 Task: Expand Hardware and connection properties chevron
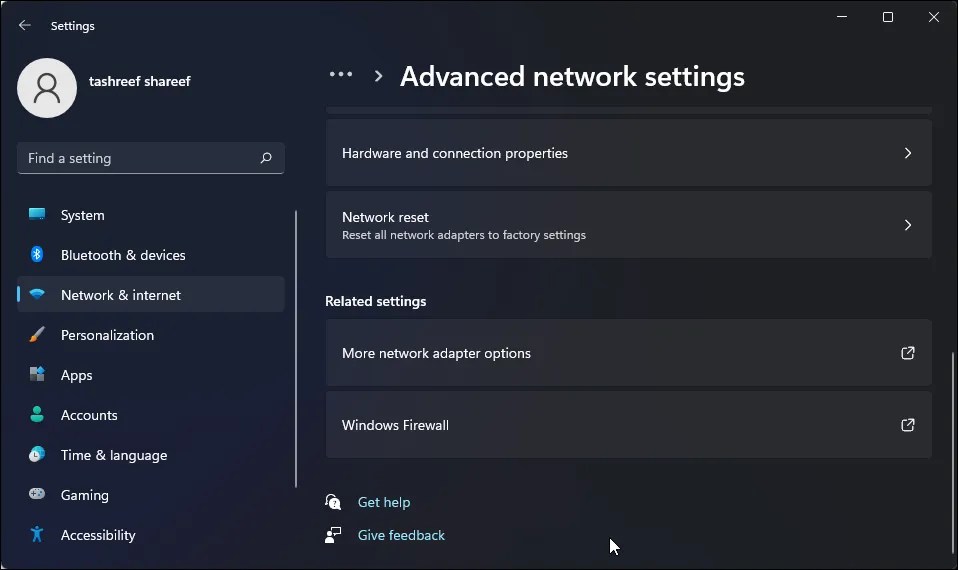click(x=908, y=153)
